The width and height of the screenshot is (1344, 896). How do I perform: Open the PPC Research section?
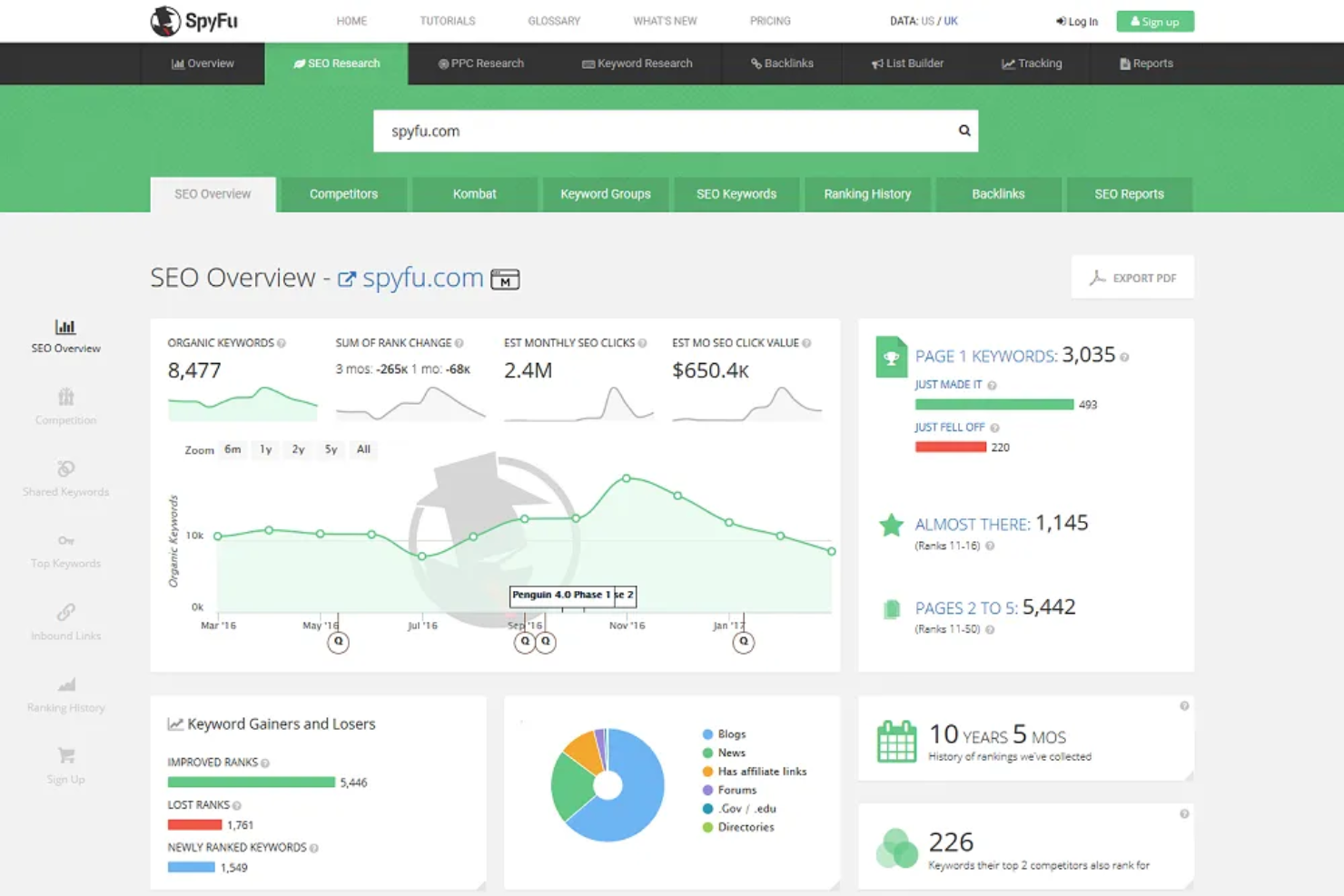tap(481, 63)
